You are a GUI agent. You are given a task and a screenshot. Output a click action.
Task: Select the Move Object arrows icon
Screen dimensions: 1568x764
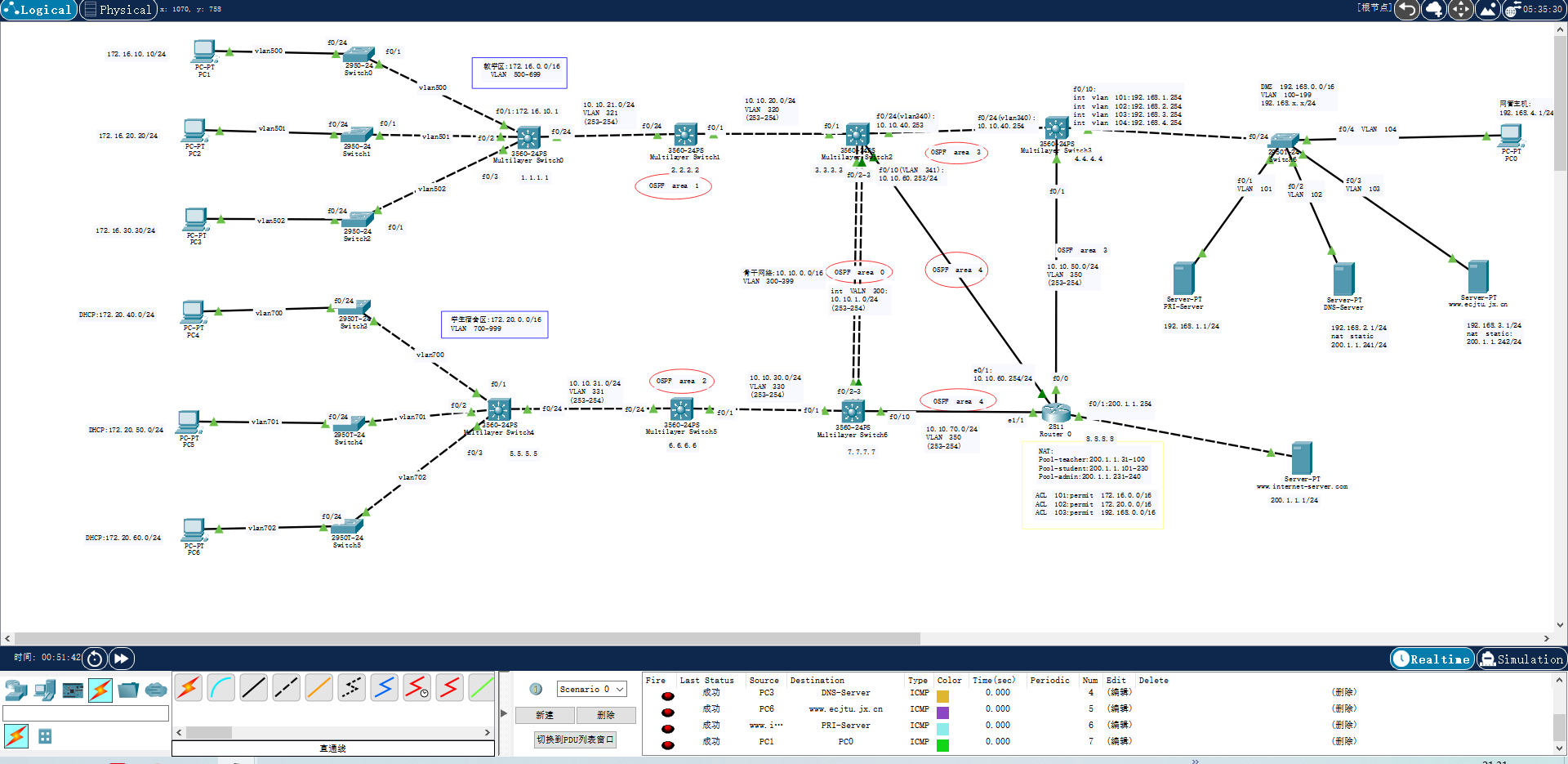coord(1461,10)
